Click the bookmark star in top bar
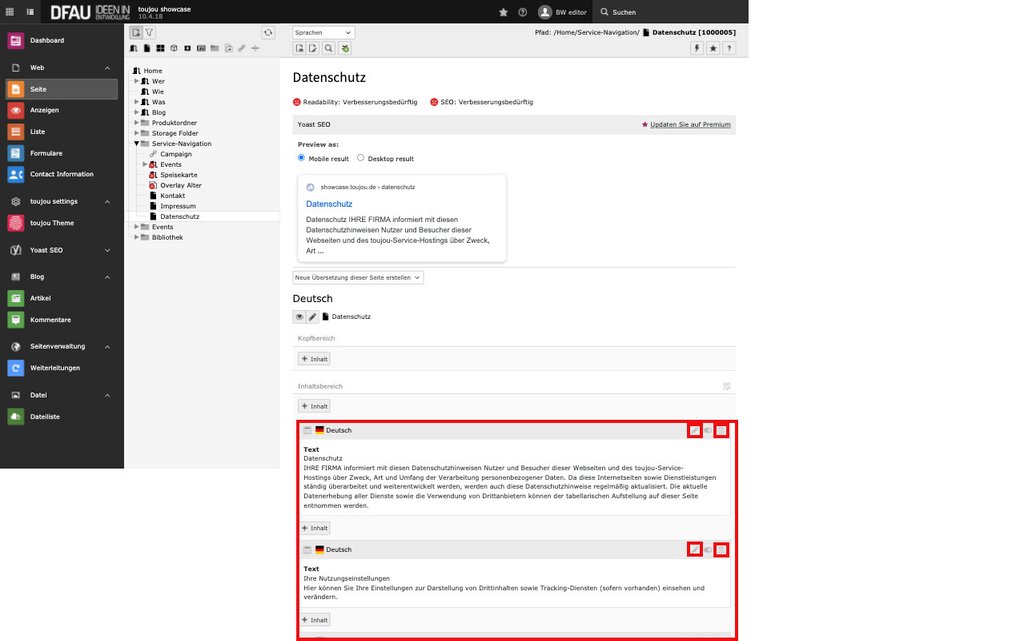This screenshot has height=641, width=1024. (503, 12)
